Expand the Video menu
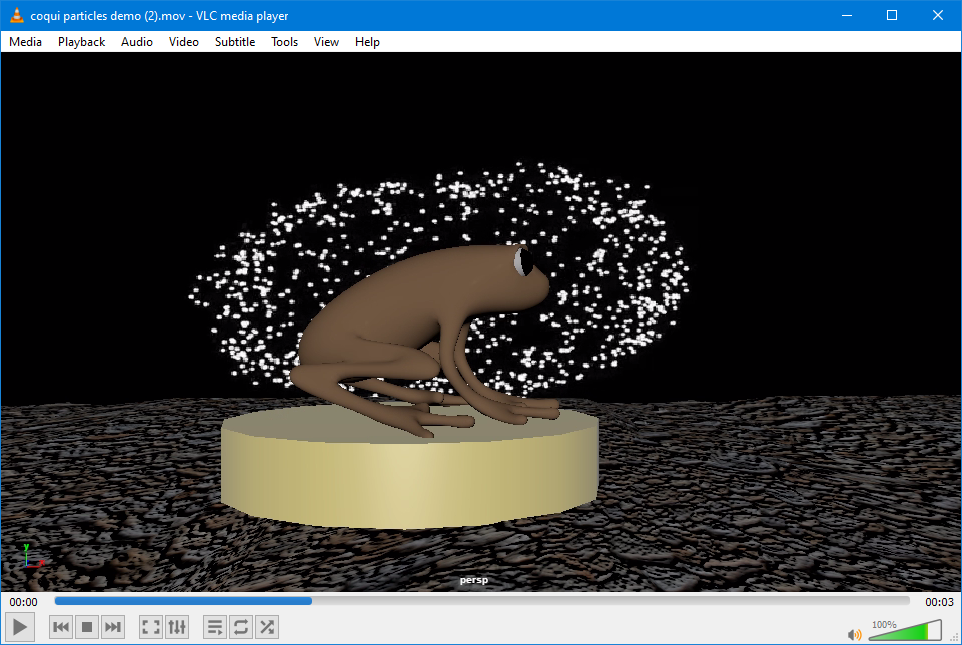 (x=184, y=42)
